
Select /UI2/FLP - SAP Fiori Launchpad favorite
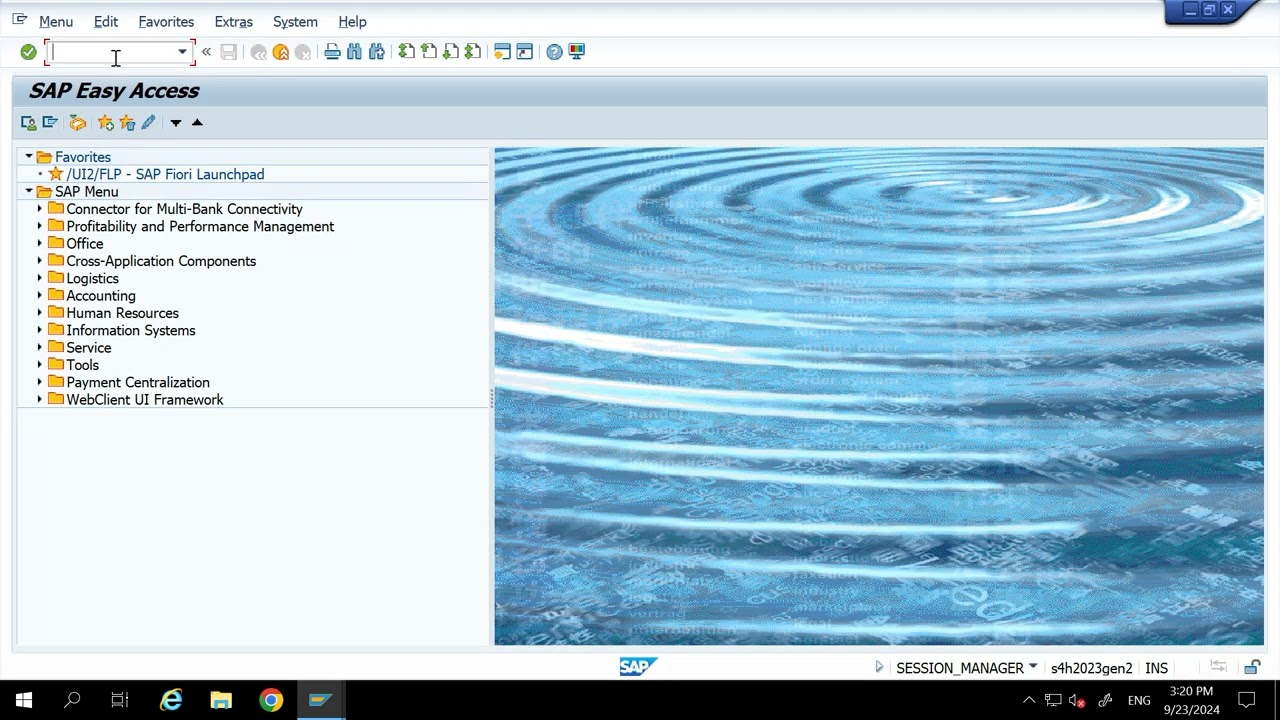pyautogui.click(x=165, y=174)
